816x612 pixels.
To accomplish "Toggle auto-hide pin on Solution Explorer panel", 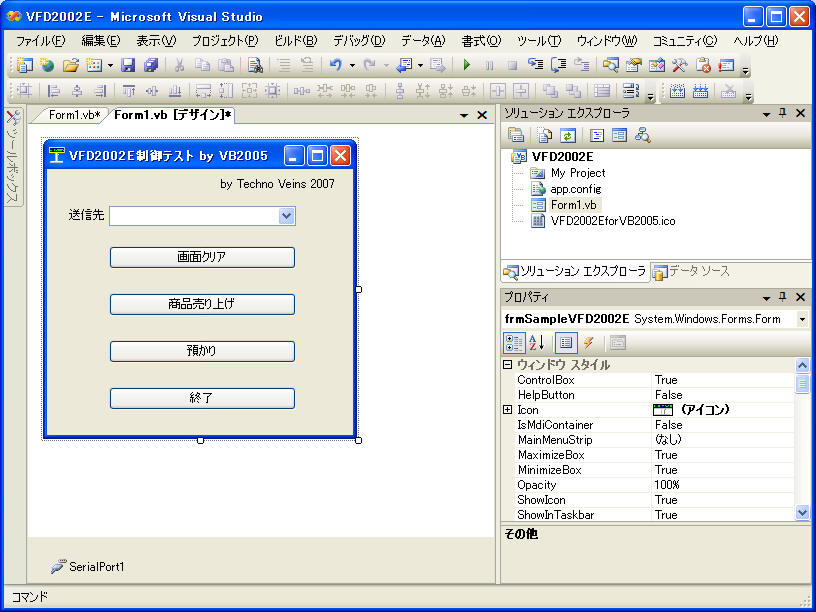I will (783, 112).
